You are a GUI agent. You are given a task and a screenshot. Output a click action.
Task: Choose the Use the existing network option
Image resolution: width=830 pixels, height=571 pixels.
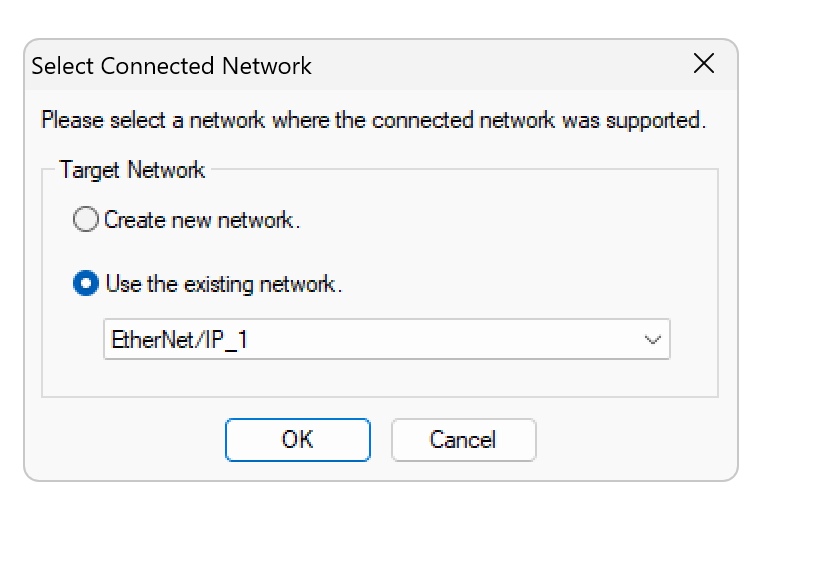tap(87, 284)
